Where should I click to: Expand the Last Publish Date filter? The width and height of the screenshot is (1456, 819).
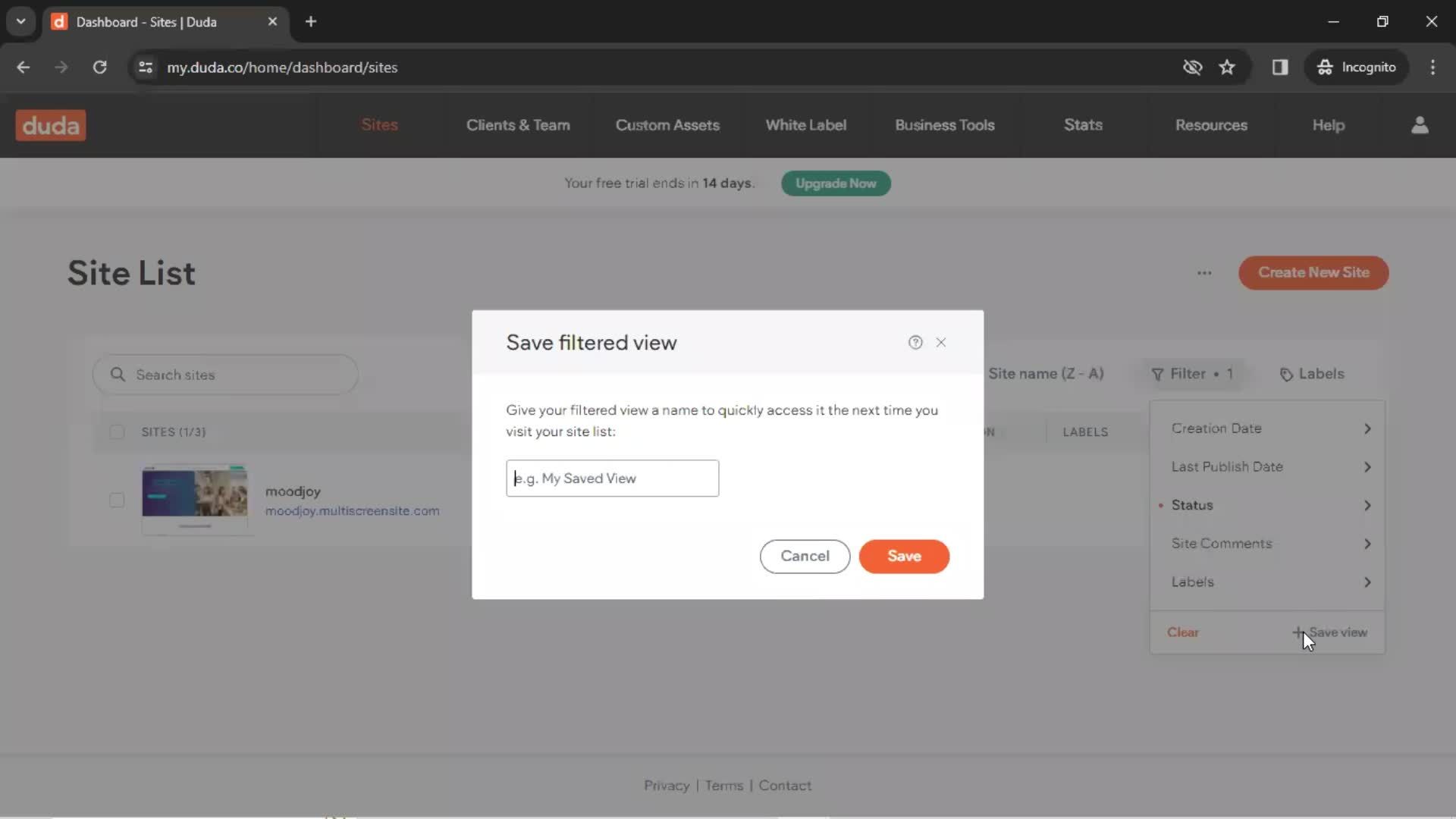click(x=1267, y=467)
